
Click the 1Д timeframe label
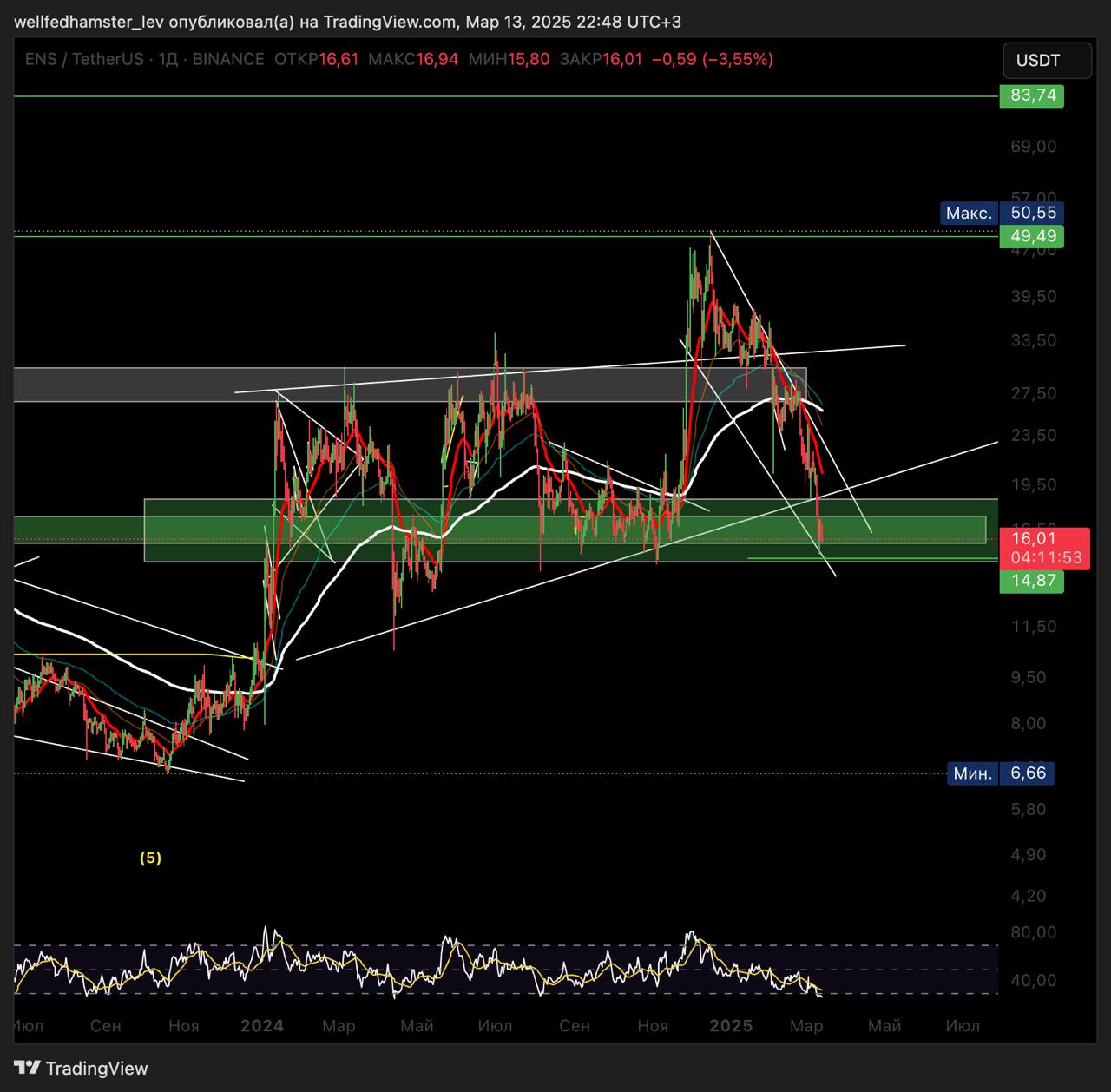[x=168, y=59]
